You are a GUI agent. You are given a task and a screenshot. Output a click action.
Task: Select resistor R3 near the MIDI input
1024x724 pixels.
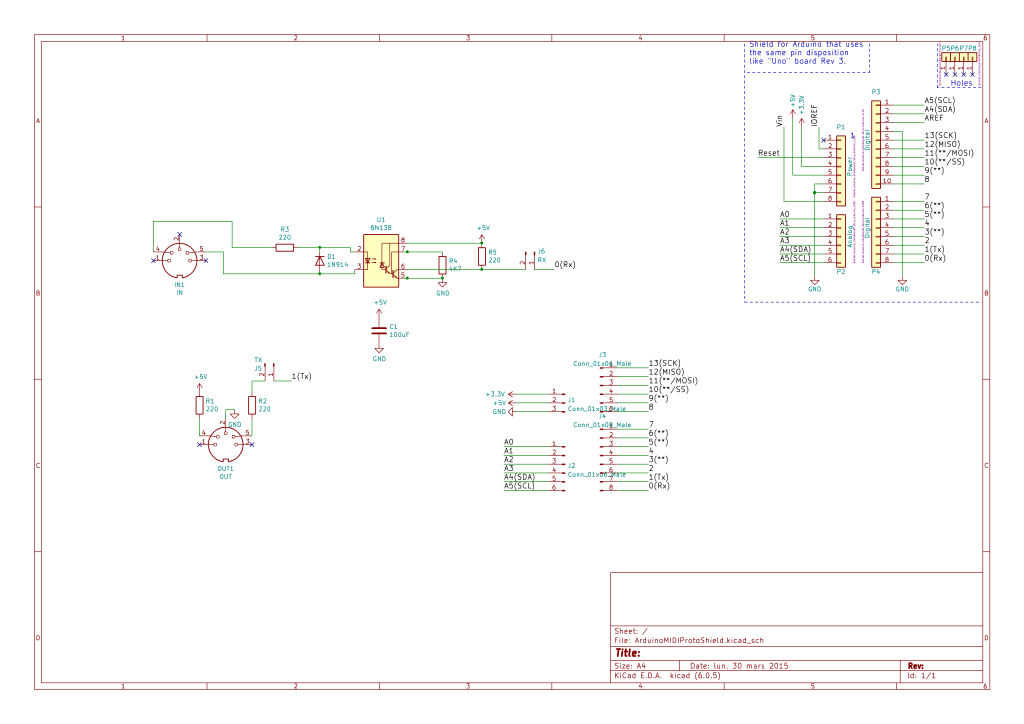tap(285, 246)
